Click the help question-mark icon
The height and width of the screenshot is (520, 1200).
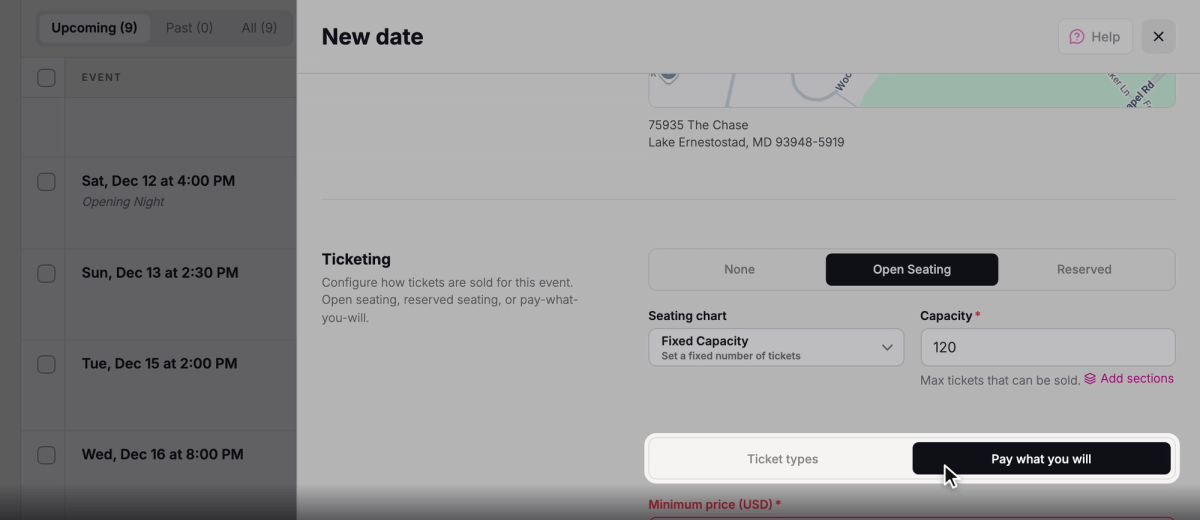(x=1077, y=37)
